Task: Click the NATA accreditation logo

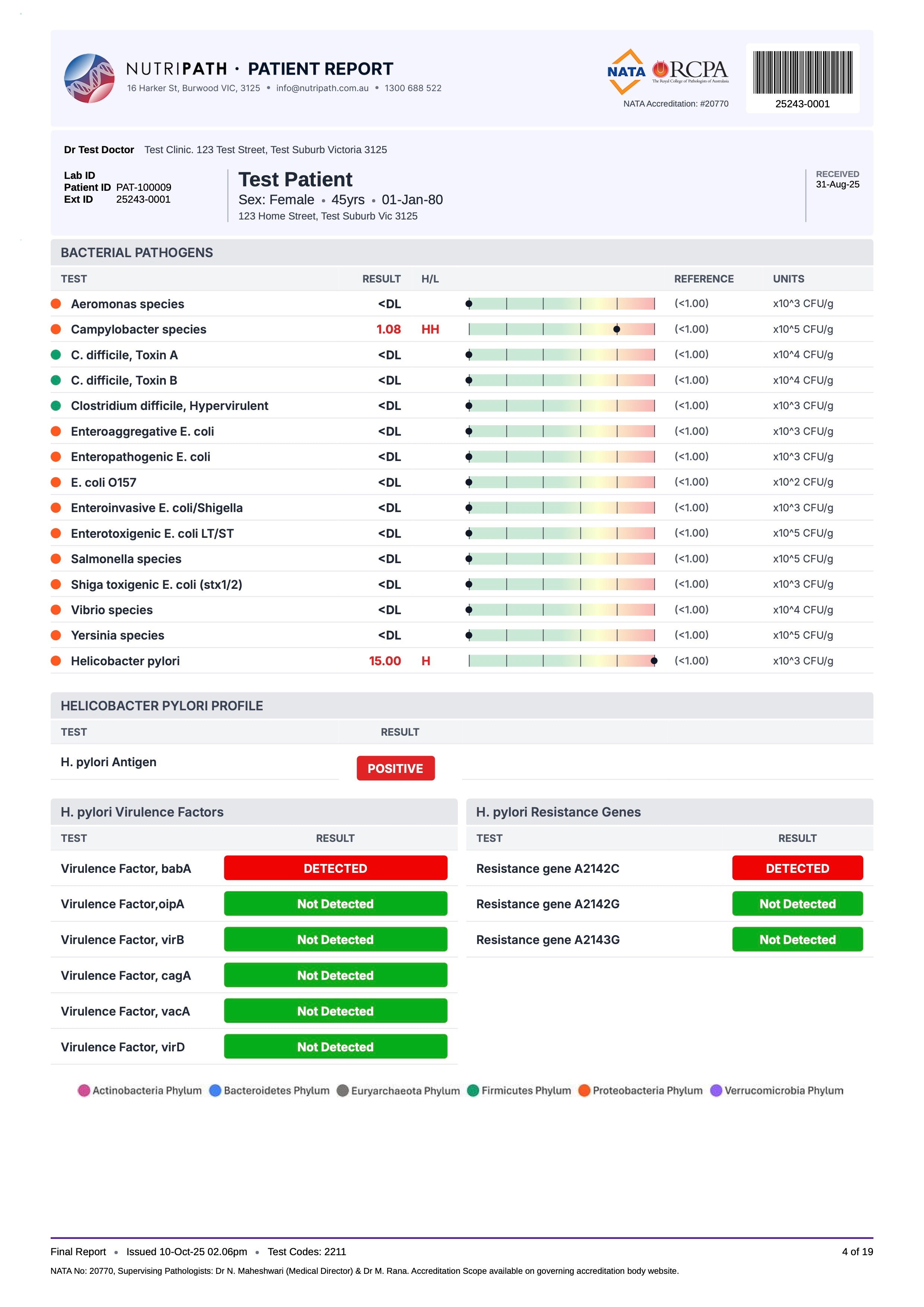Action: (x=626, y=72)
